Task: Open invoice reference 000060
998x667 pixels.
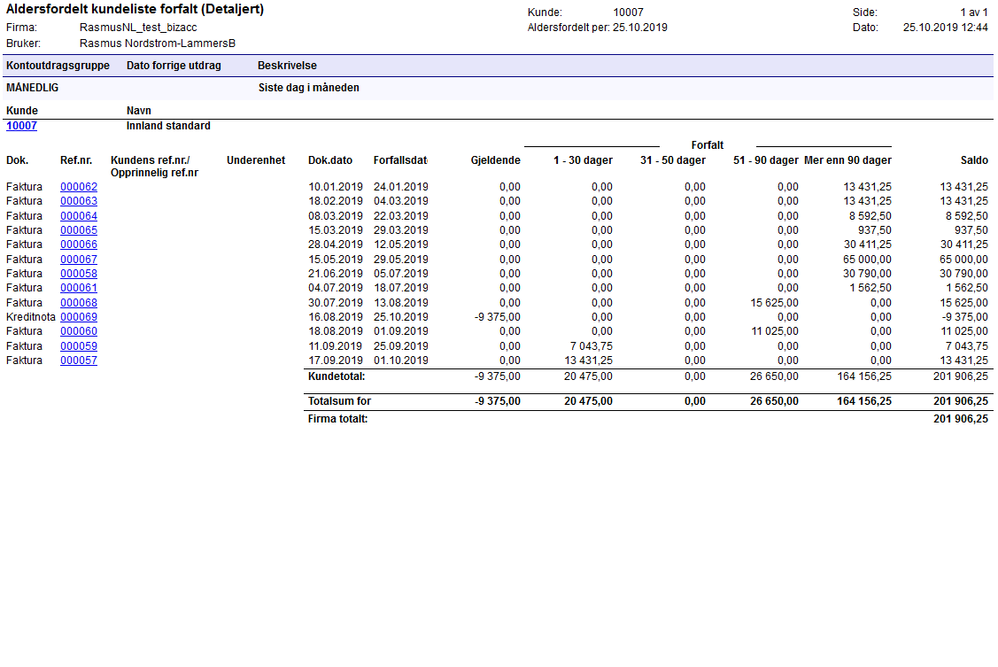Action: click(79, 332)
